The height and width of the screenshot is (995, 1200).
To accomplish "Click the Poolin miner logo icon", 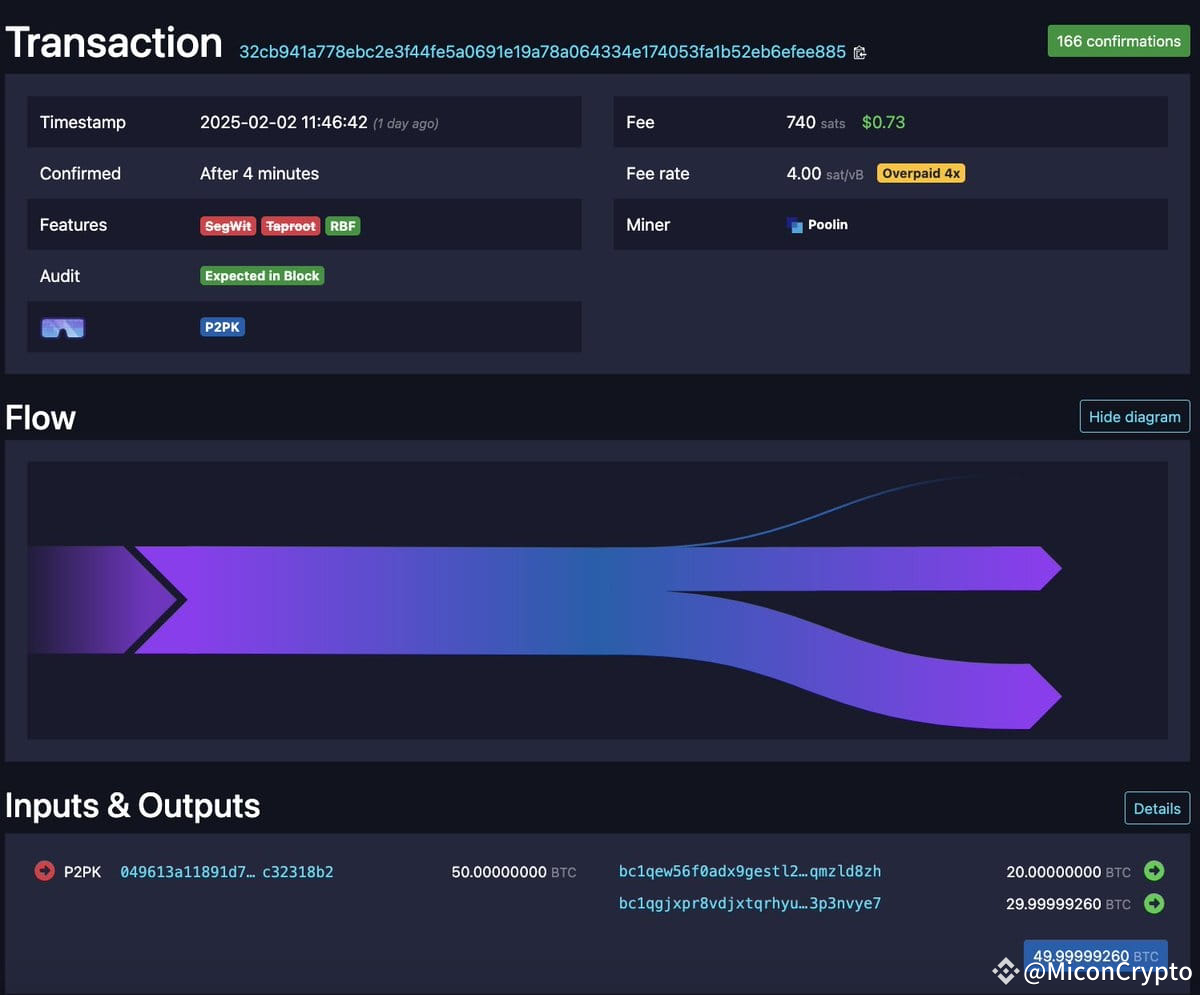I will (x=795, y=225).
